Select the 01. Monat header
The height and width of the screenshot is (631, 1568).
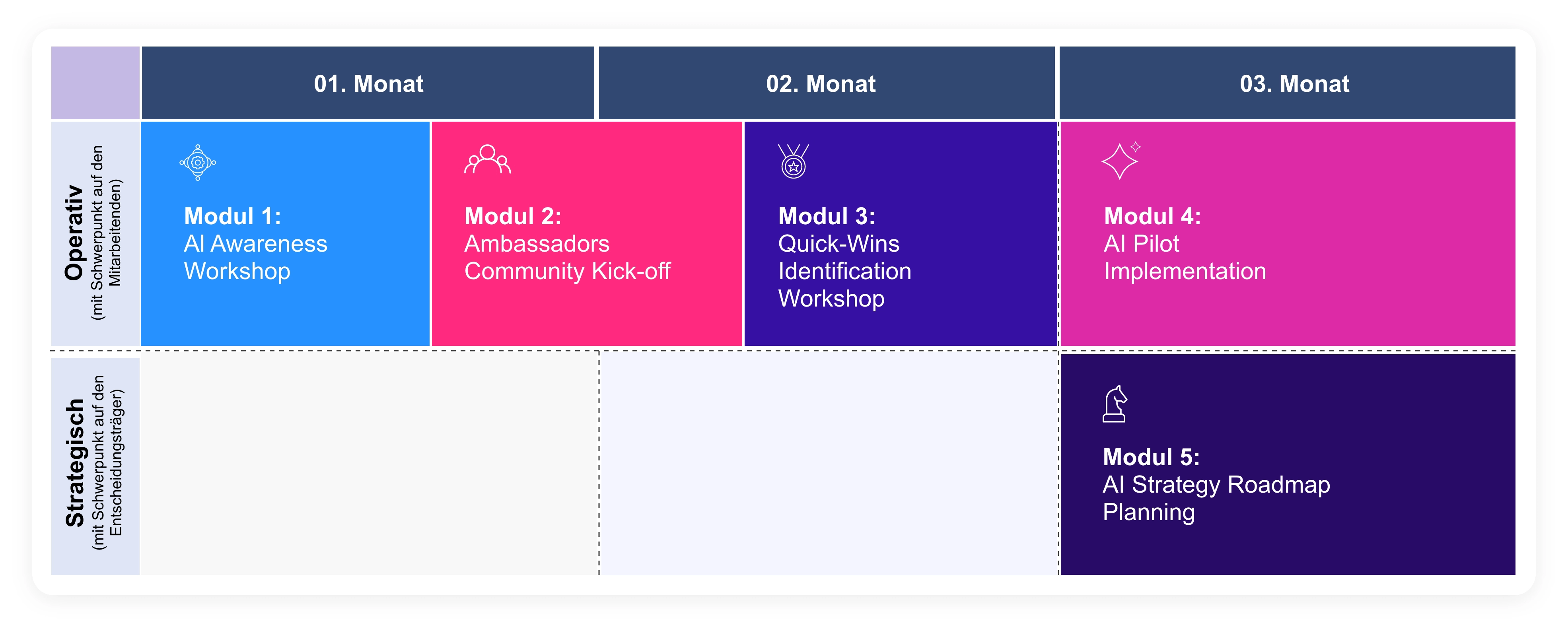[x=368, y=83]
